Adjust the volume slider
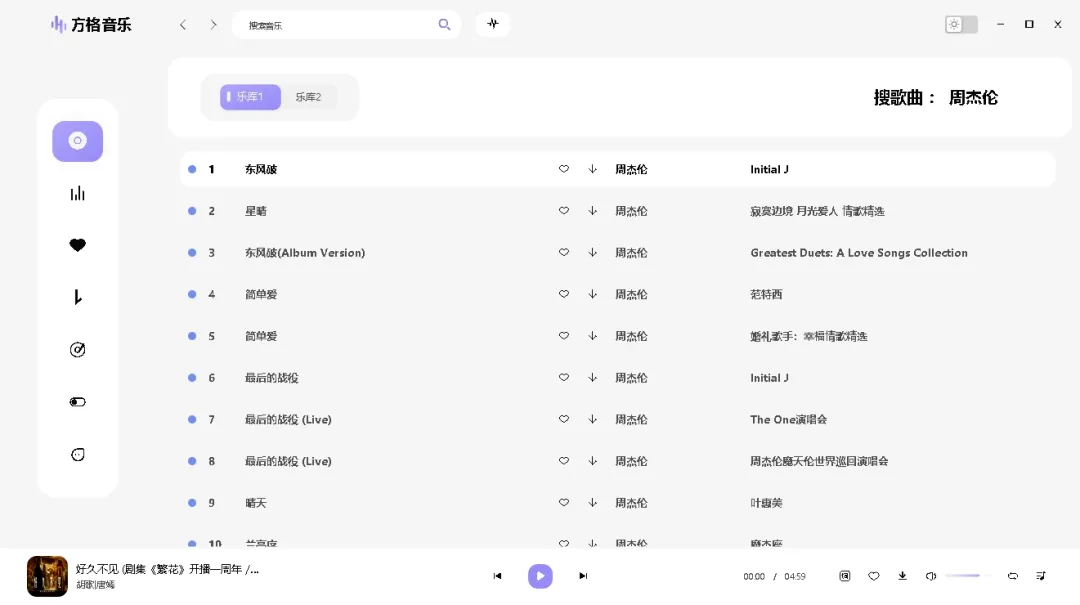This screenshot has height=605, width=1080. [967, 576]
